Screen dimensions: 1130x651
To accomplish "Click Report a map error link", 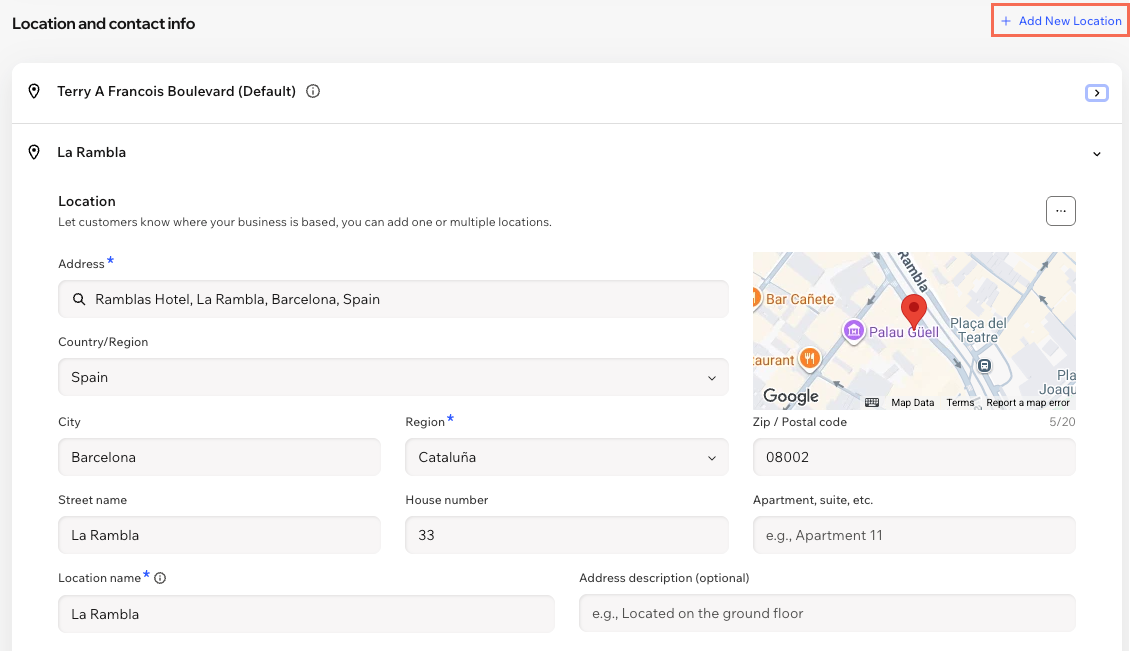I will click(1028, 402).
